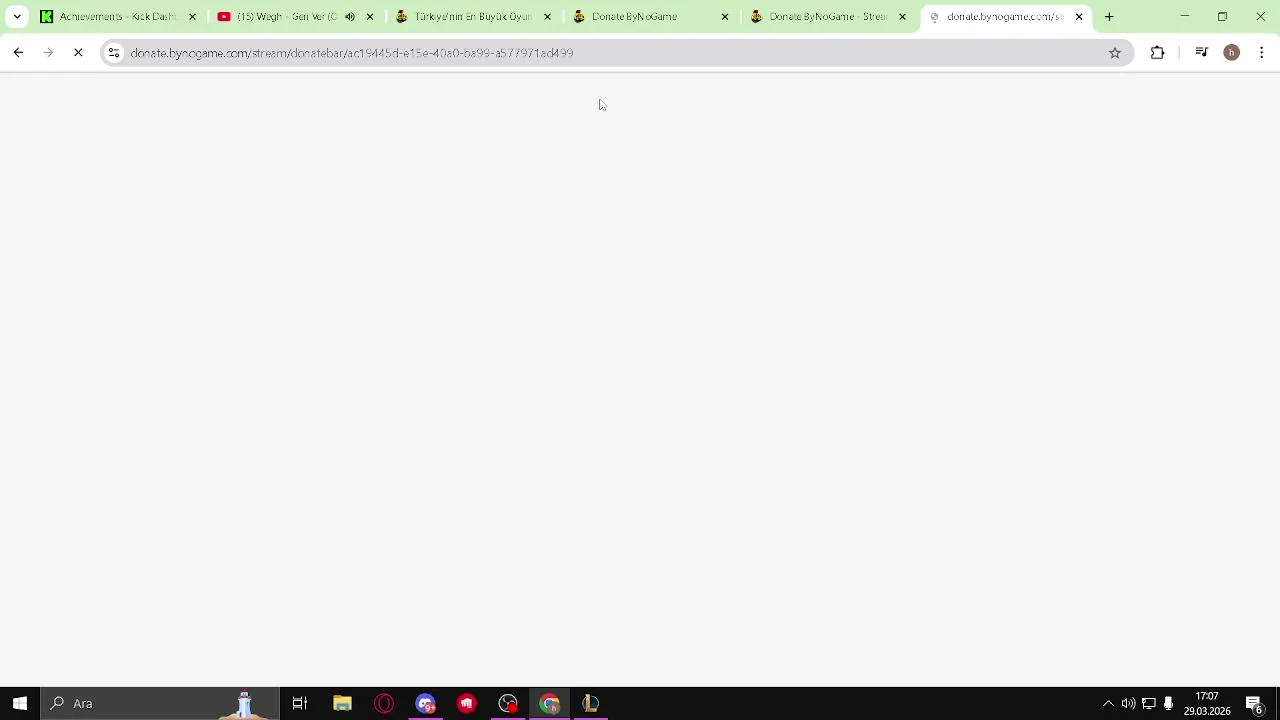Launch Opera GX browser from the taskbar

pos(384,703)
